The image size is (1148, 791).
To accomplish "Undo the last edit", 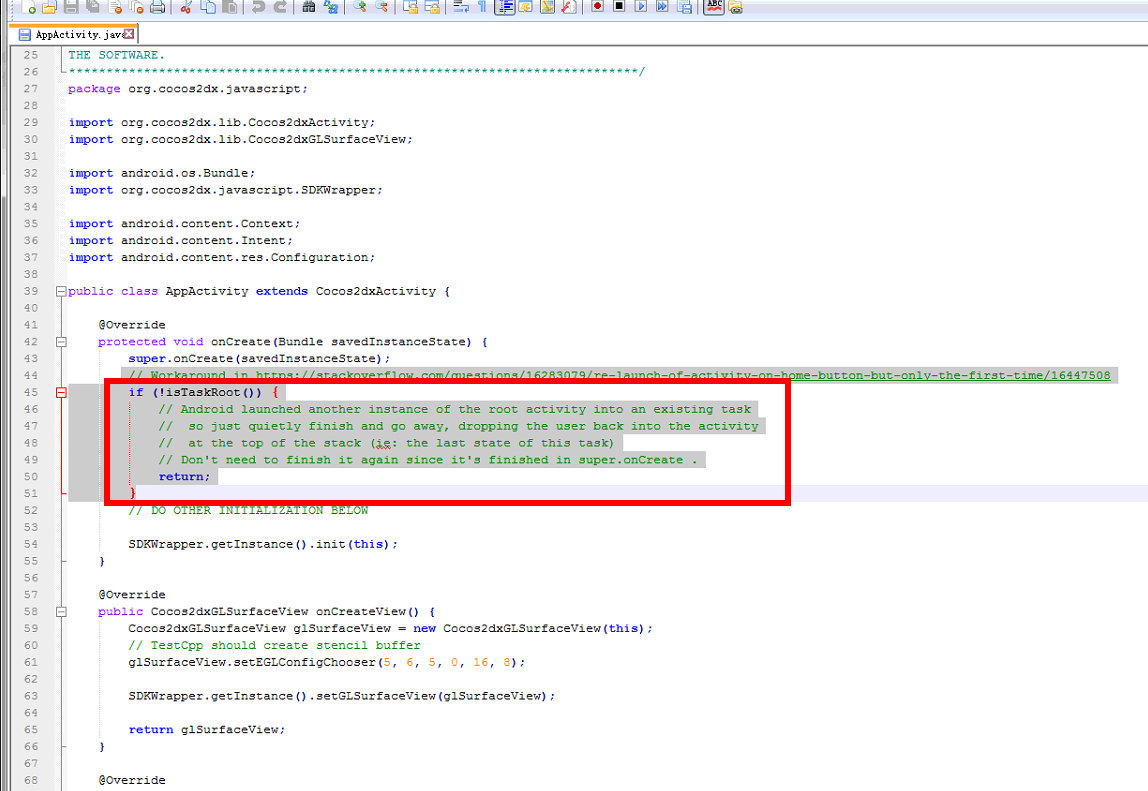I will 258,7.
